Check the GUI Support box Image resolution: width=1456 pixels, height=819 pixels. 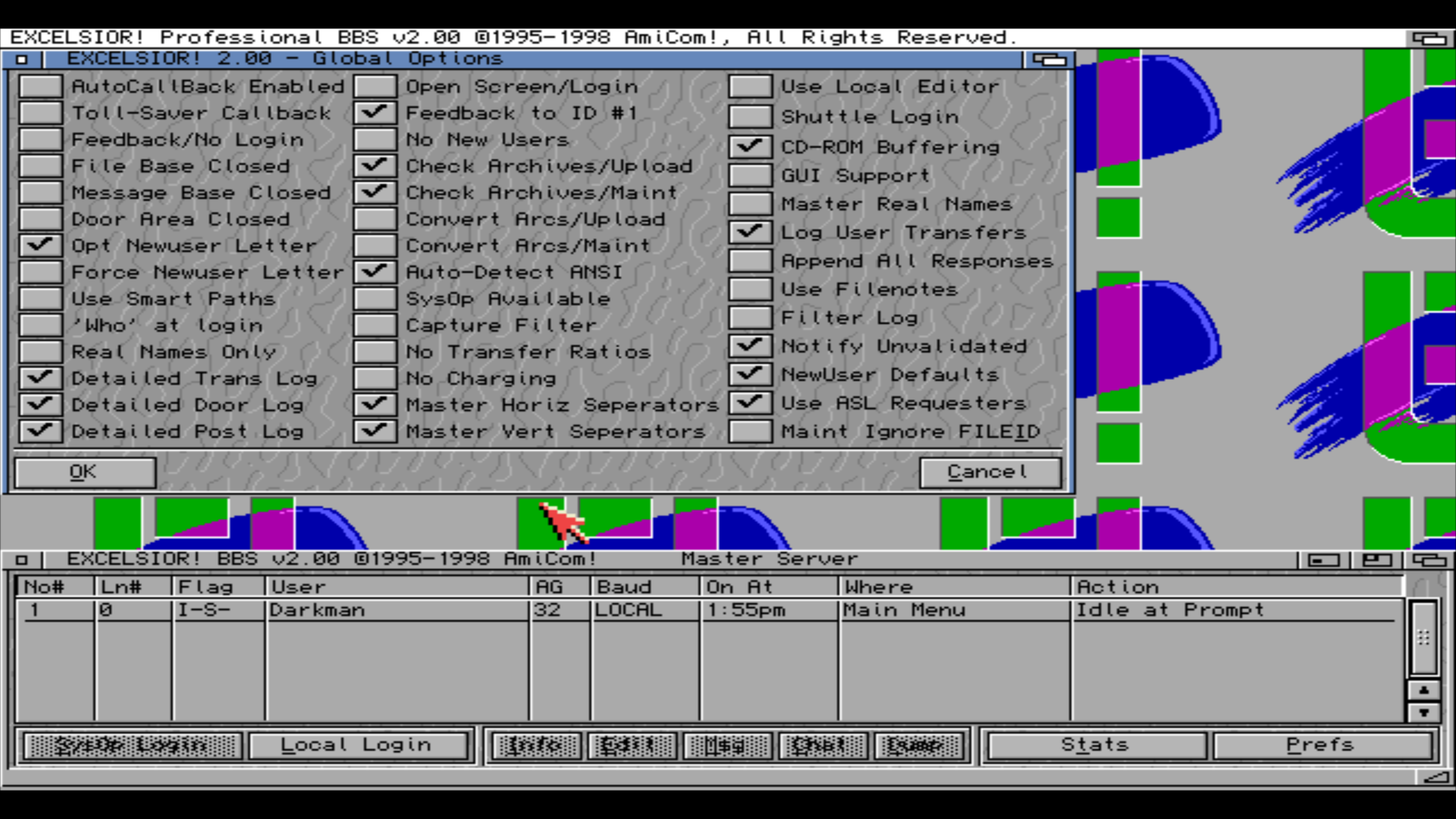750,175
